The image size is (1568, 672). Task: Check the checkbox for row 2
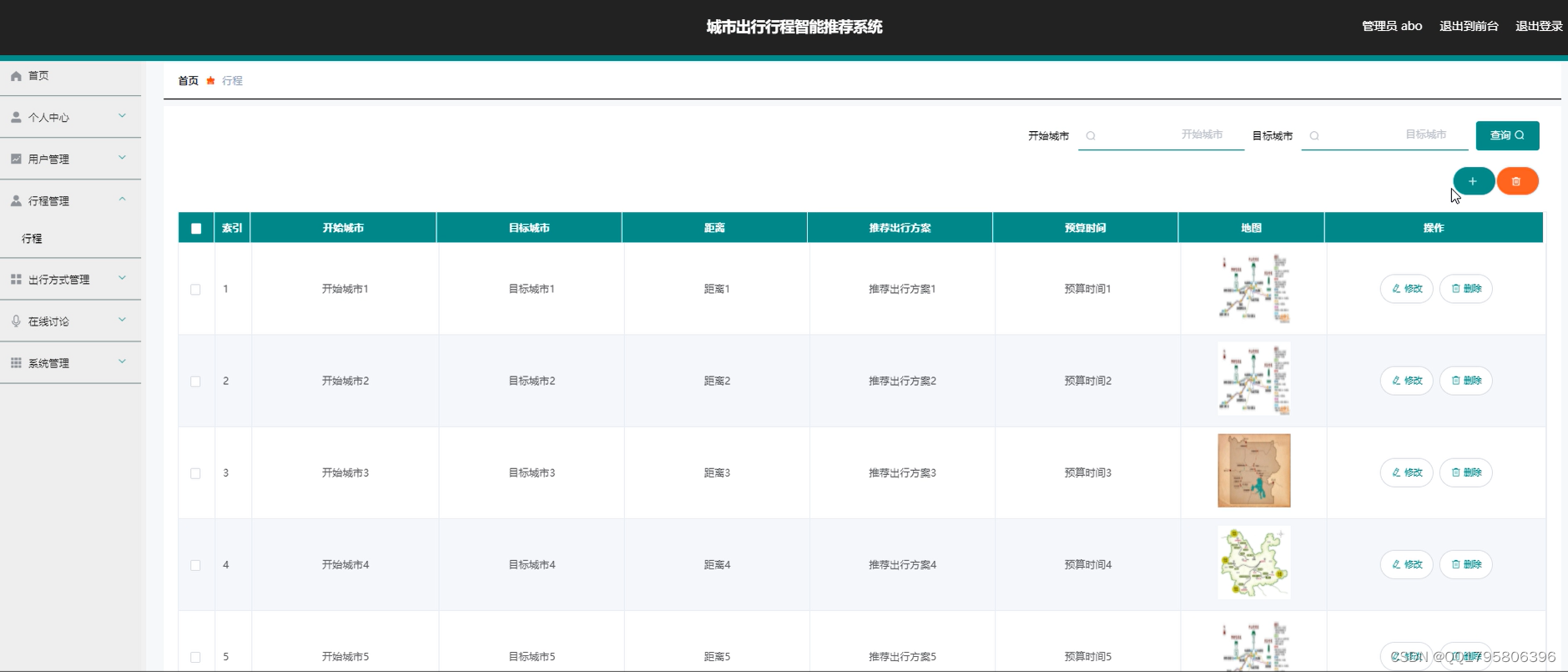click(x=195, y=381)
